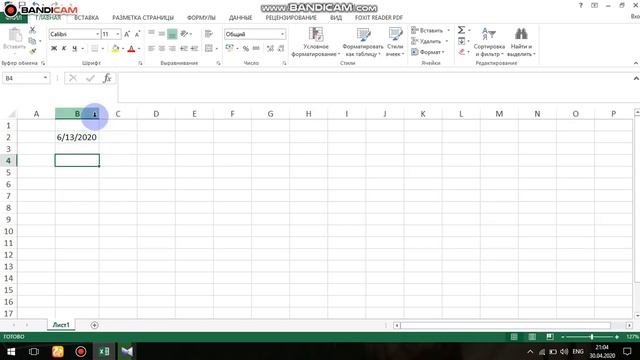
Task: Toggle align text left
Action: [151, 49]
